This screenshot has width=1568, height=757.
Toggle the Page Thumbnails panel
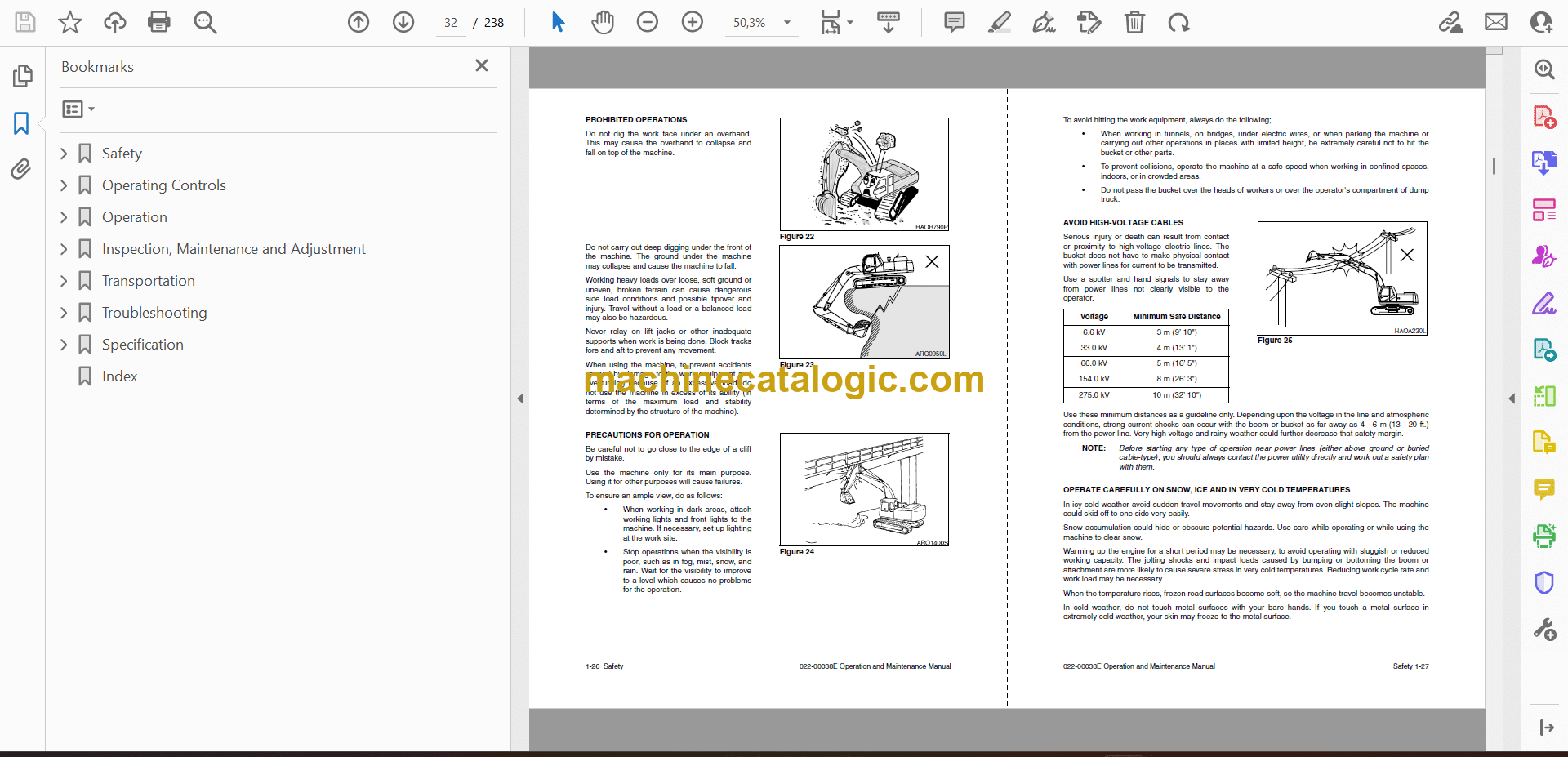point(22,76)
